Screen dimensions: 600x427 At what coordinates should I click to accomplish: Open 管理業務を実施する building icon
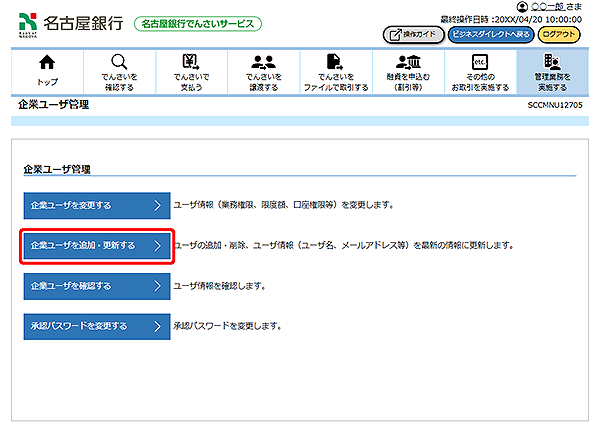[x=551, y=62]
